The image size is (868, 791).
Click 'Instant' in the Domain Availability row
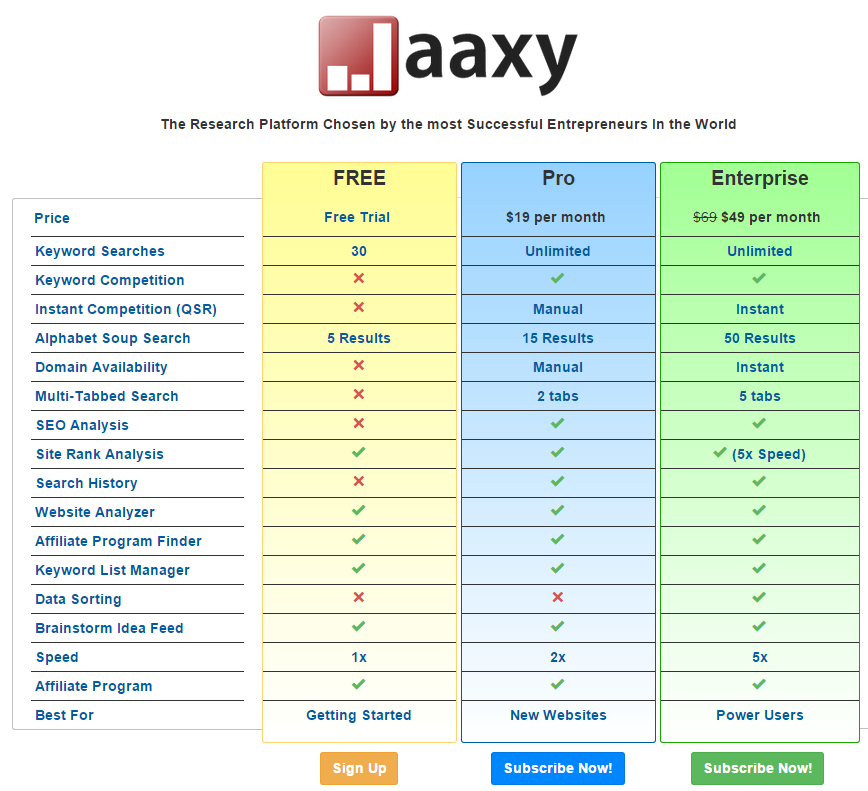click(x=760, y=368)
